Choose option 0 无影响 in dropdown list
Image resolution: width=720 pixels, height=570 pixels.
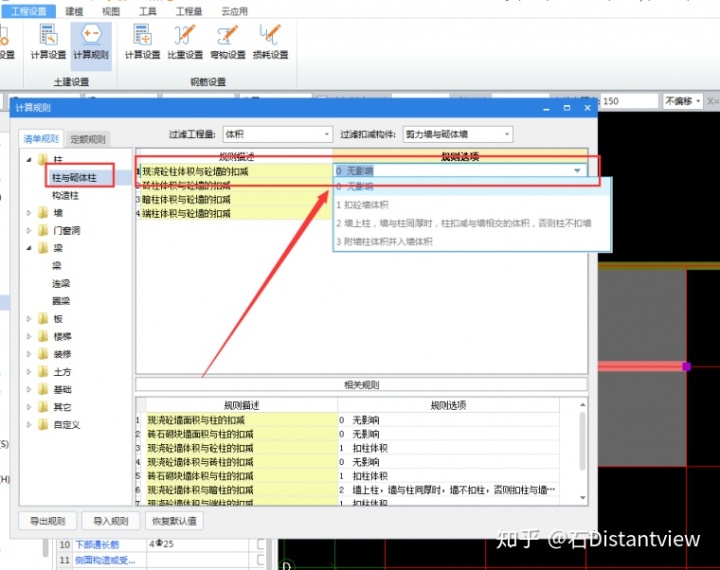(472, 186)
